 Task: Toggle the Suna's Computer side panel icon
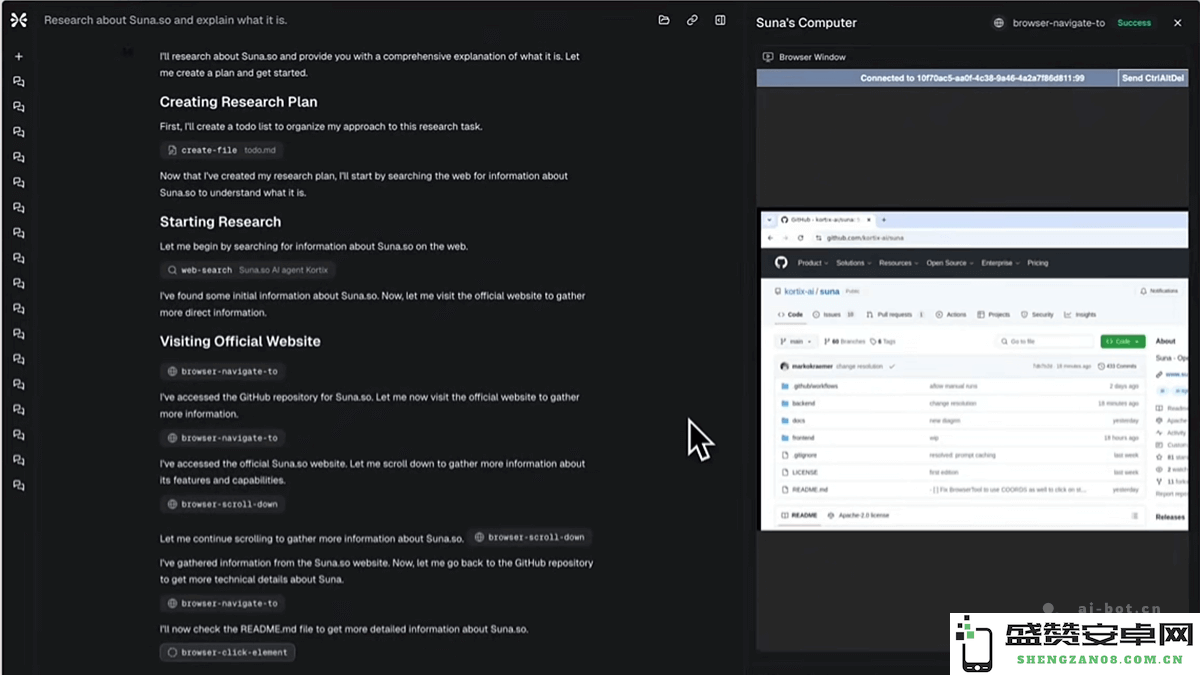click(720, 20)
